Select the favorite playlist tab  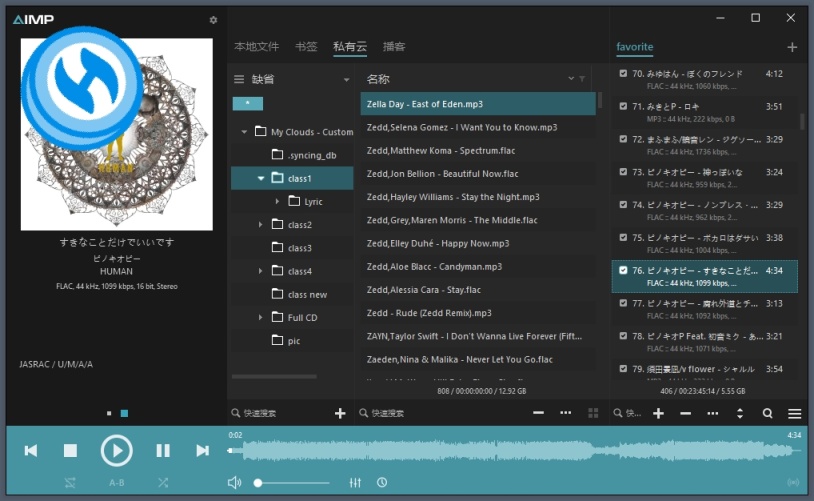634,47
